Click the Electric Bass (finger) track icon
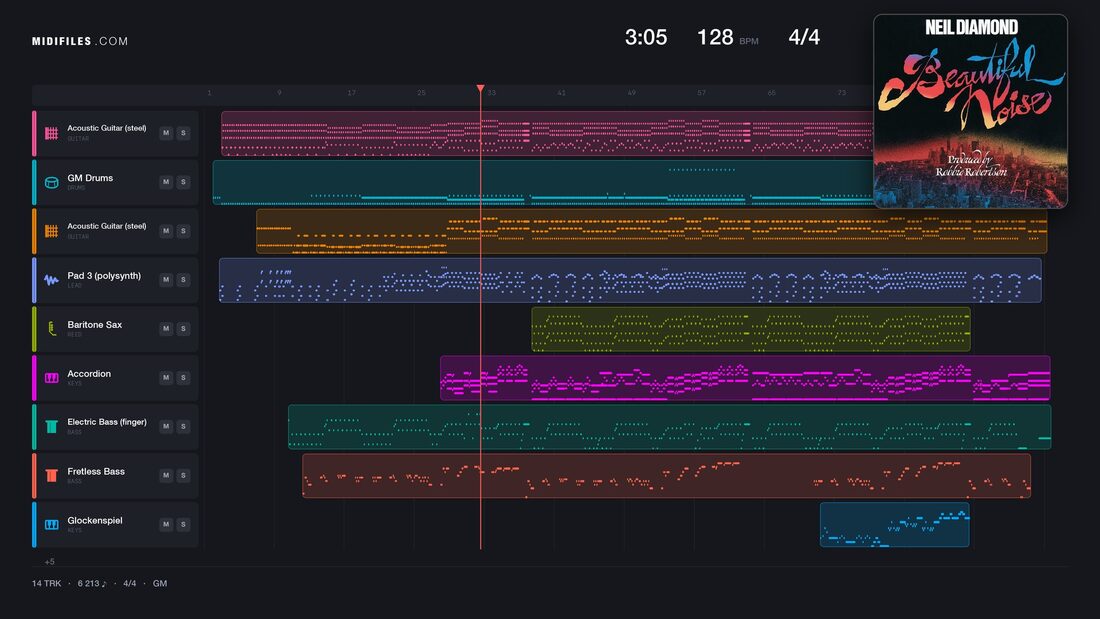The image size is (1100, 619). [51, 427]
